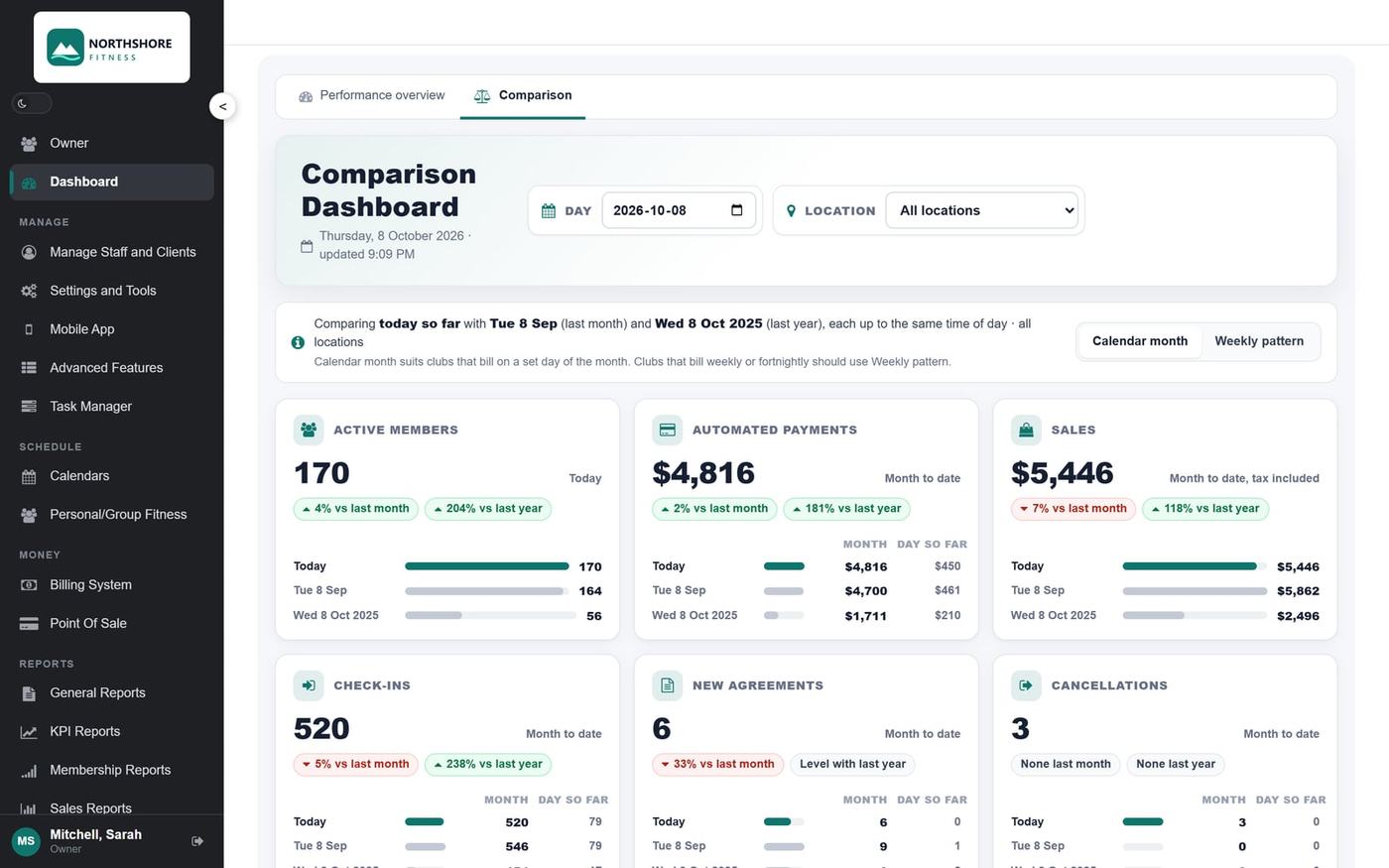Open the Owner sidebar item
Screen dimensions: 1389x868
(111, 143)
